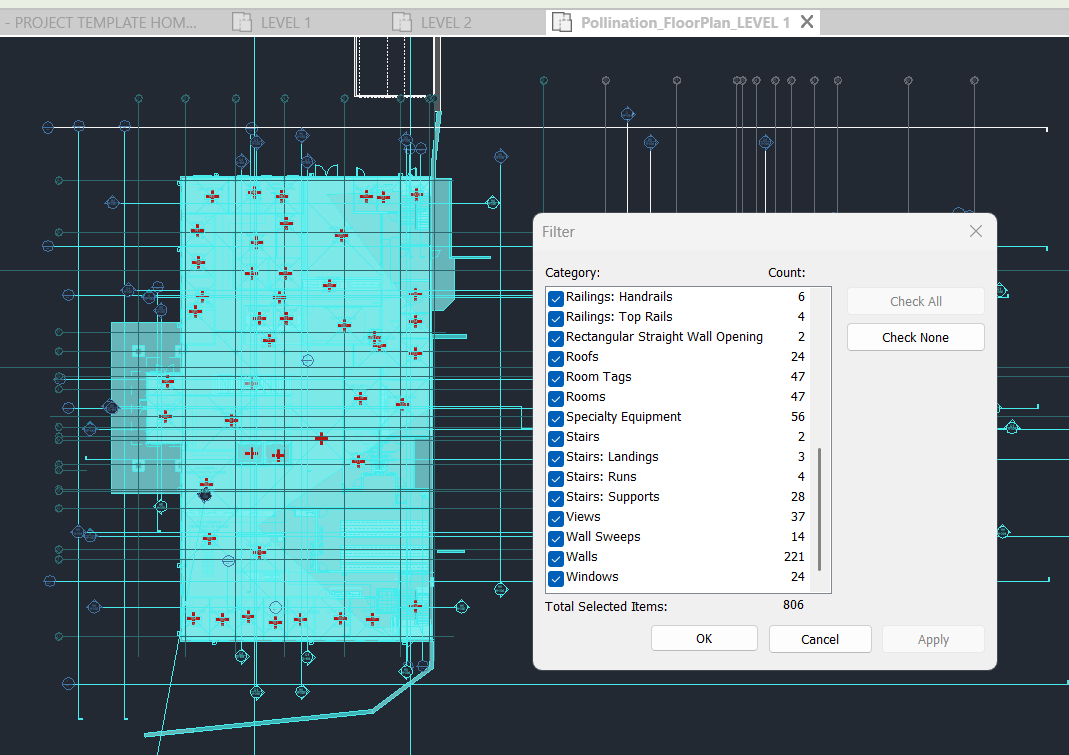
Task: Disable the Stairs: Supports checkbox
Action: [x=556, y=497]
